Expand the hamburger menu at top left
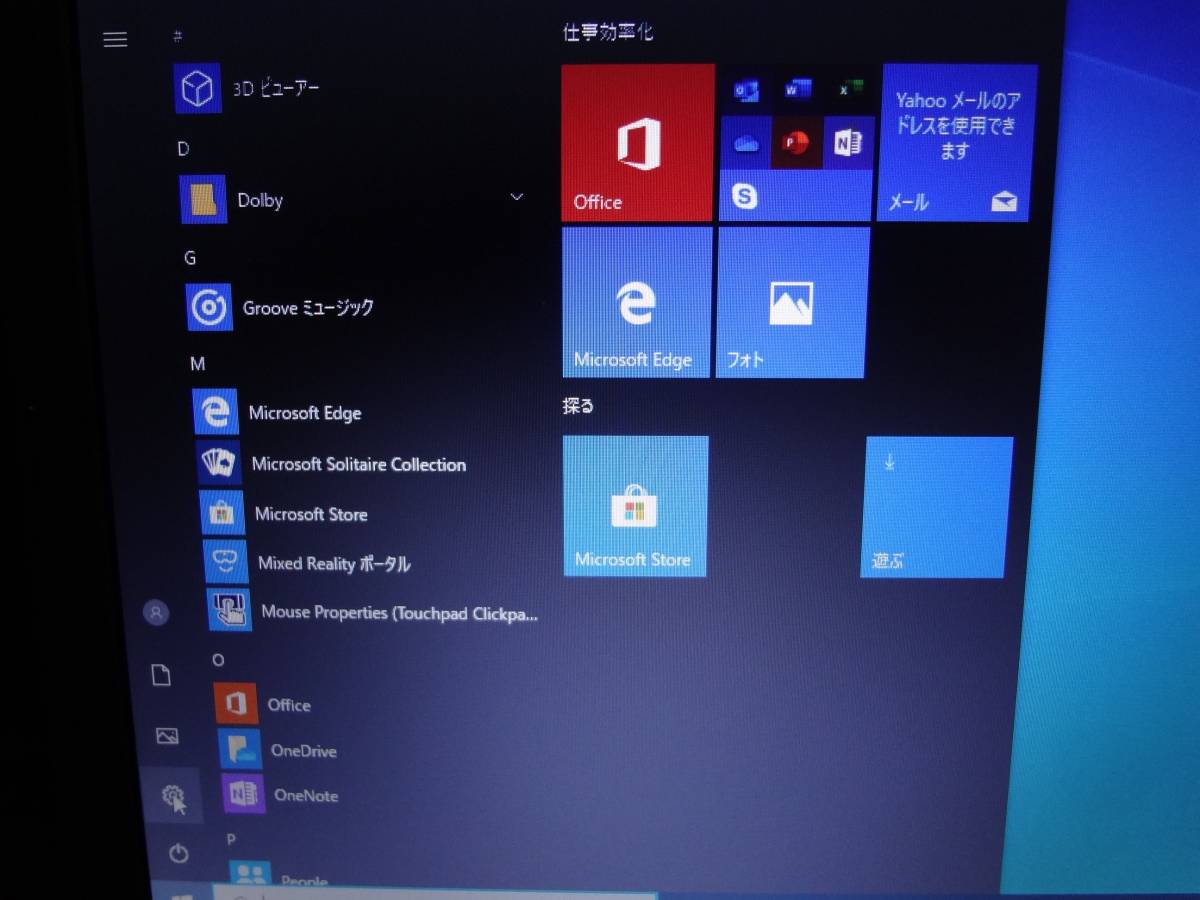 tap(116, 40)
